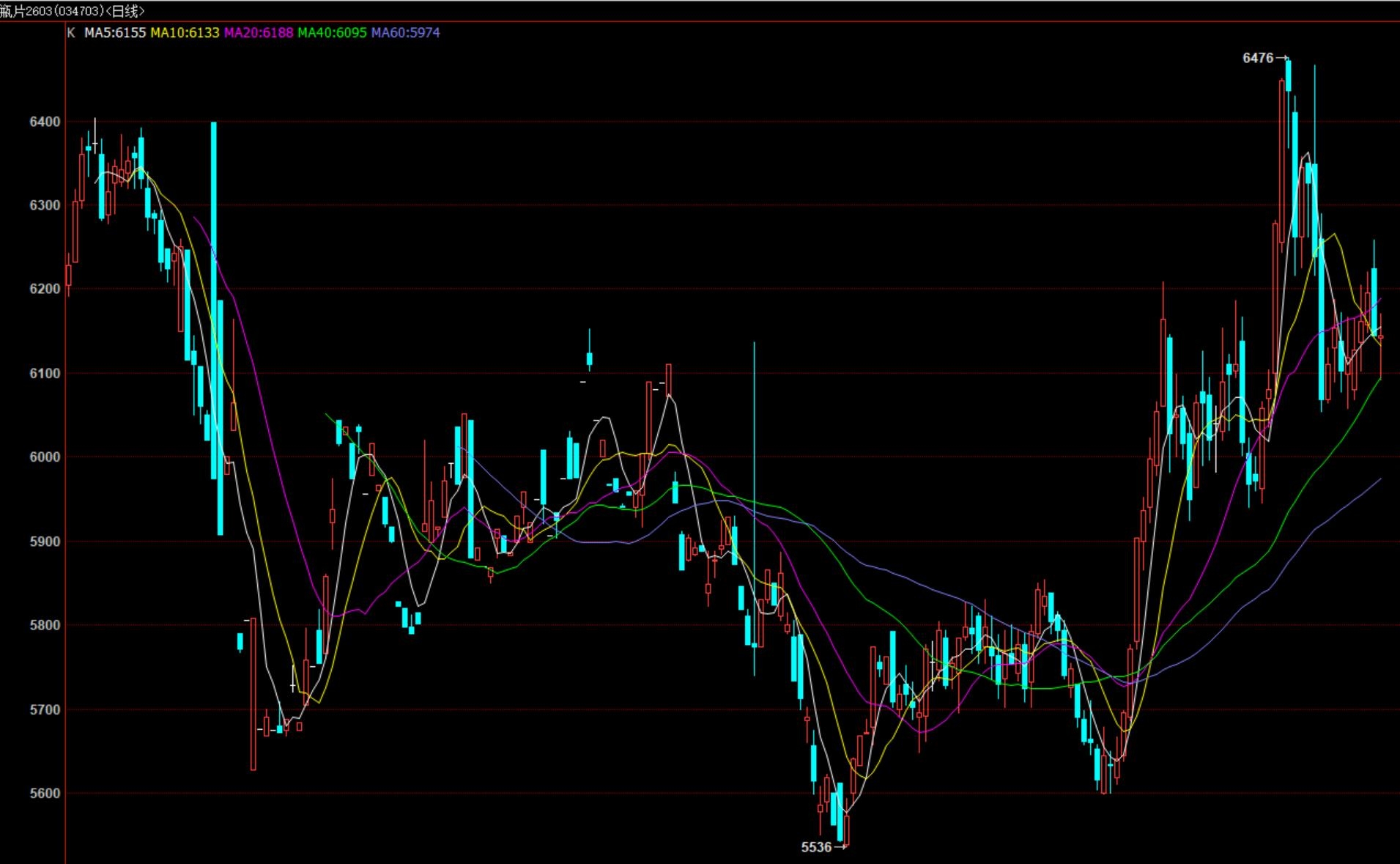
Task: Select the tall cyan candlestick starting at 6400
Action: tap(214, 300)
